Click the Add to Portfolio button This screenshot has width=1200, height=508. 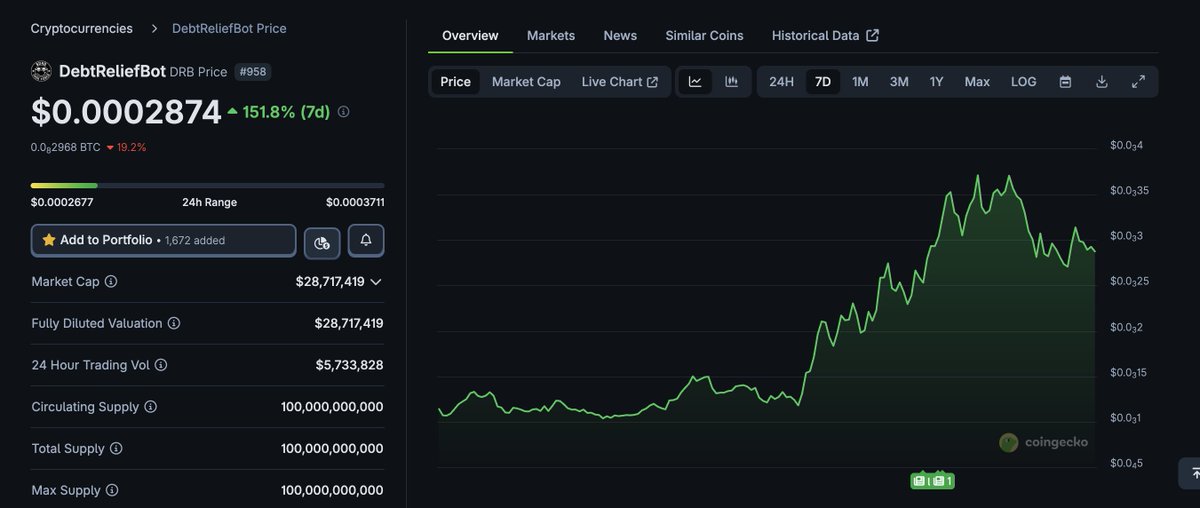click(164, 241)
